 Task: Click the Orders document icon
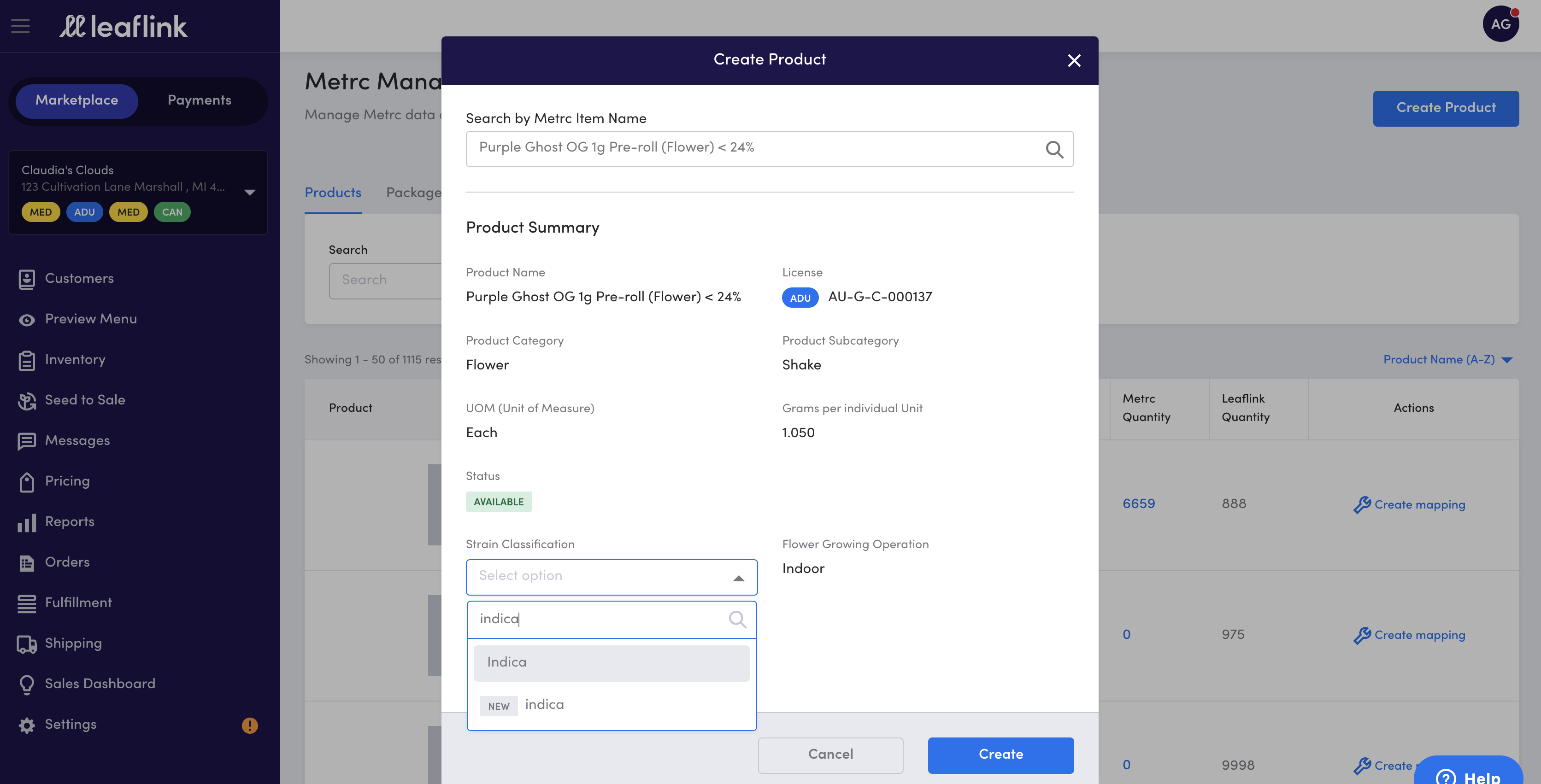click(x=26, y=563)
